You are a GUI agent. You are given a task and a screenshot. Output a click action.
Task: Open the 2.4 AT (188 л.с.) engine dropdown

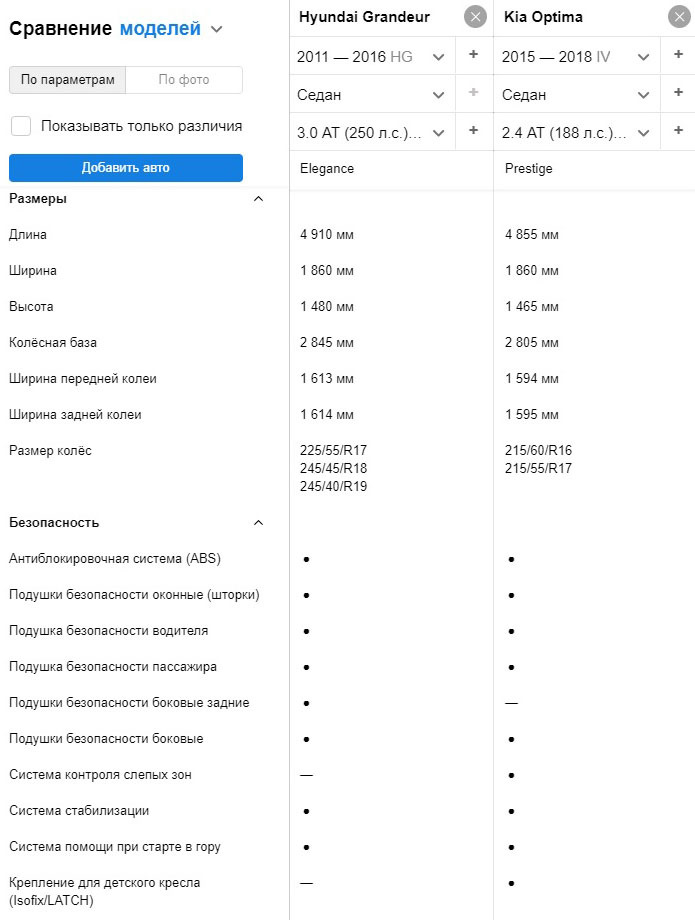pyautogui.click(x=577, y=133)
